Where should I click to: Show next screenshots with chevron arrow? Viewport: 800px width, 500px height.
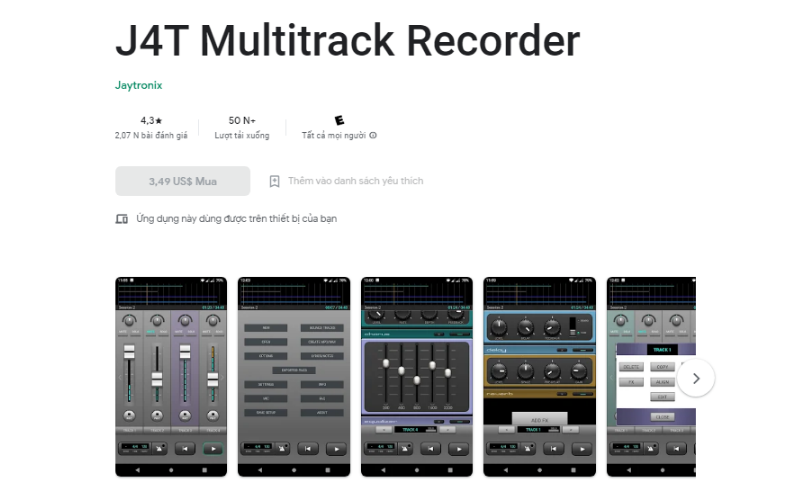point(696,378)
